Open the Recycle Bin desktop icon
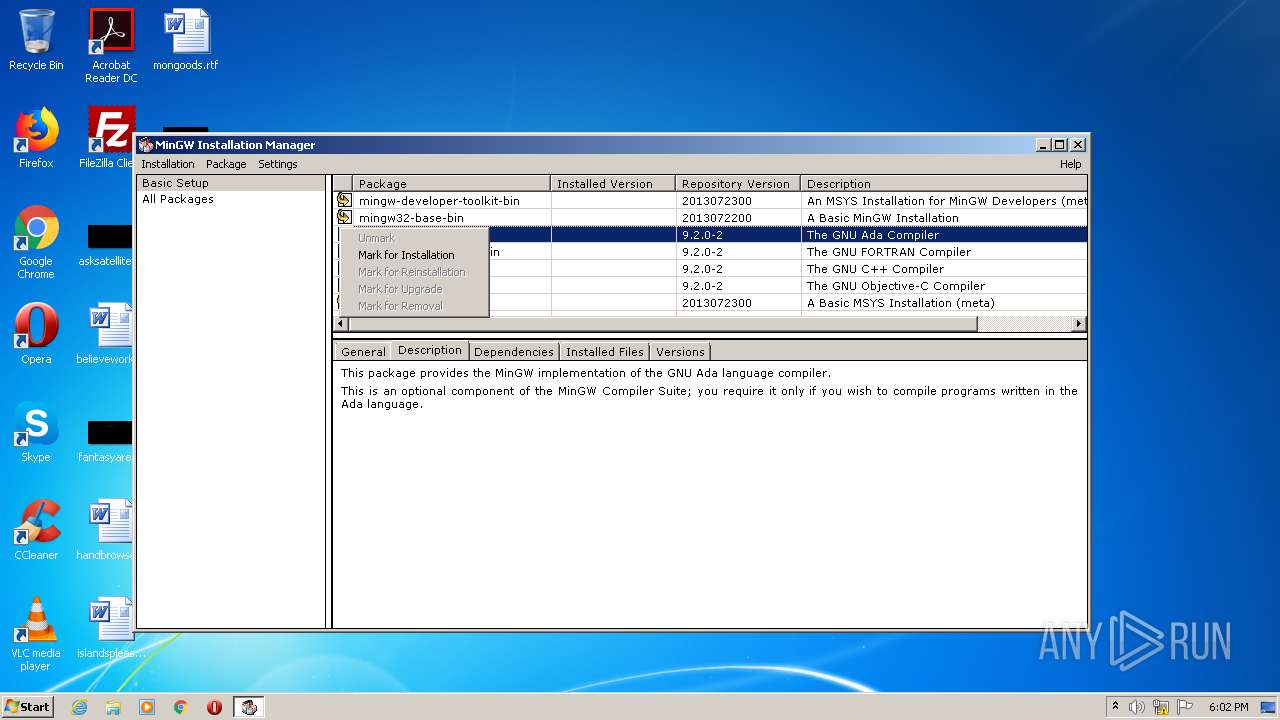Image resolution: width=1280 pixels, height=720 pixels. (36, 40)
